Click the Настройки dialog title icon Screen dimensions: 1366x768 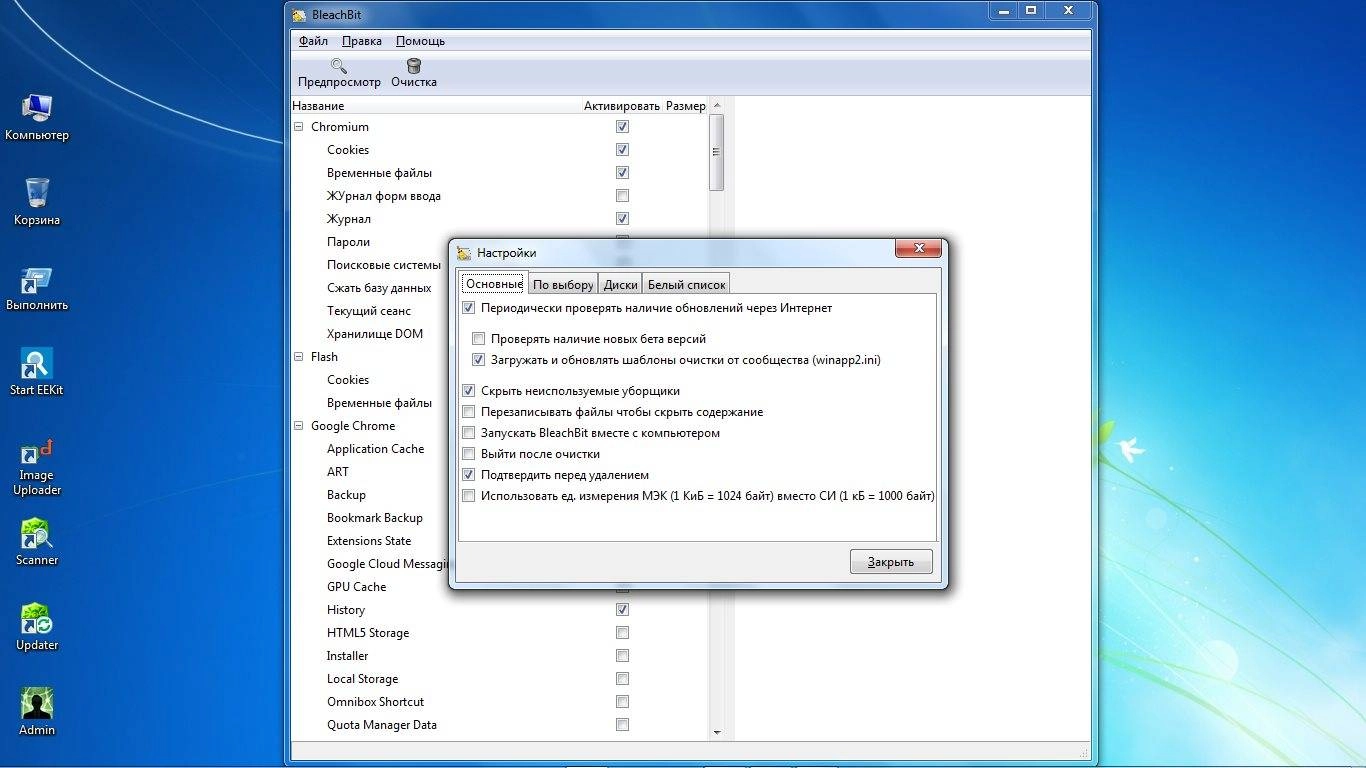point(464,253)
